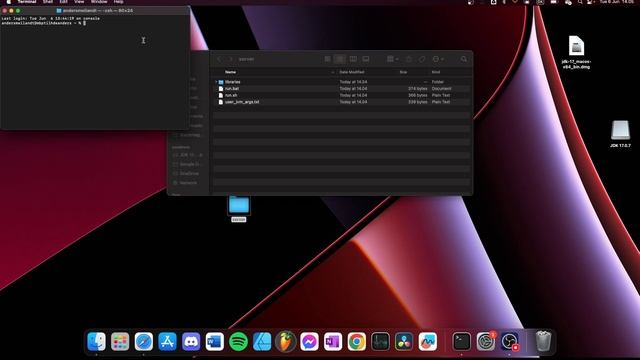Sort by the Date Modified column header
Image resolution: width=640 pixels, height=360 pixels.
click(351, 72)
